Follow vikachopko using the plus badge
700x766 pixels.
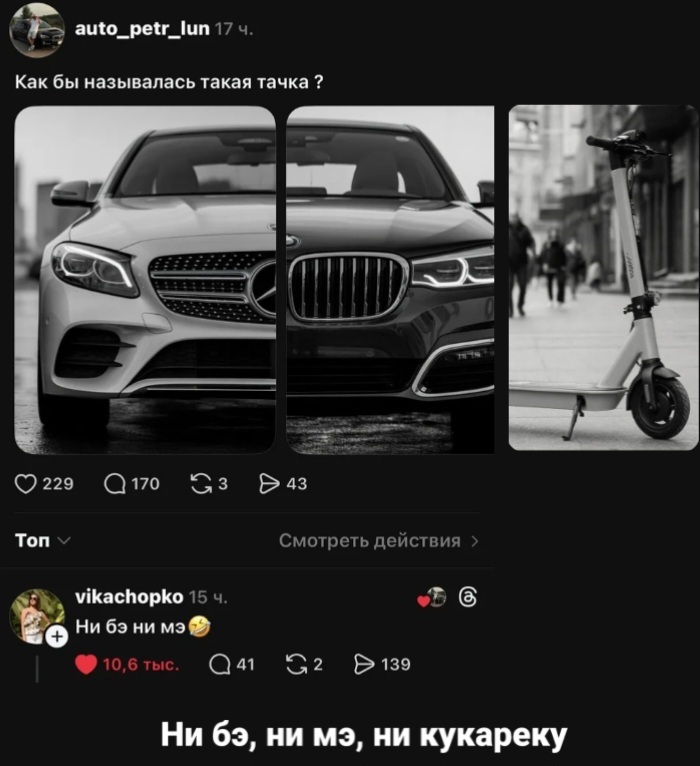57,636
